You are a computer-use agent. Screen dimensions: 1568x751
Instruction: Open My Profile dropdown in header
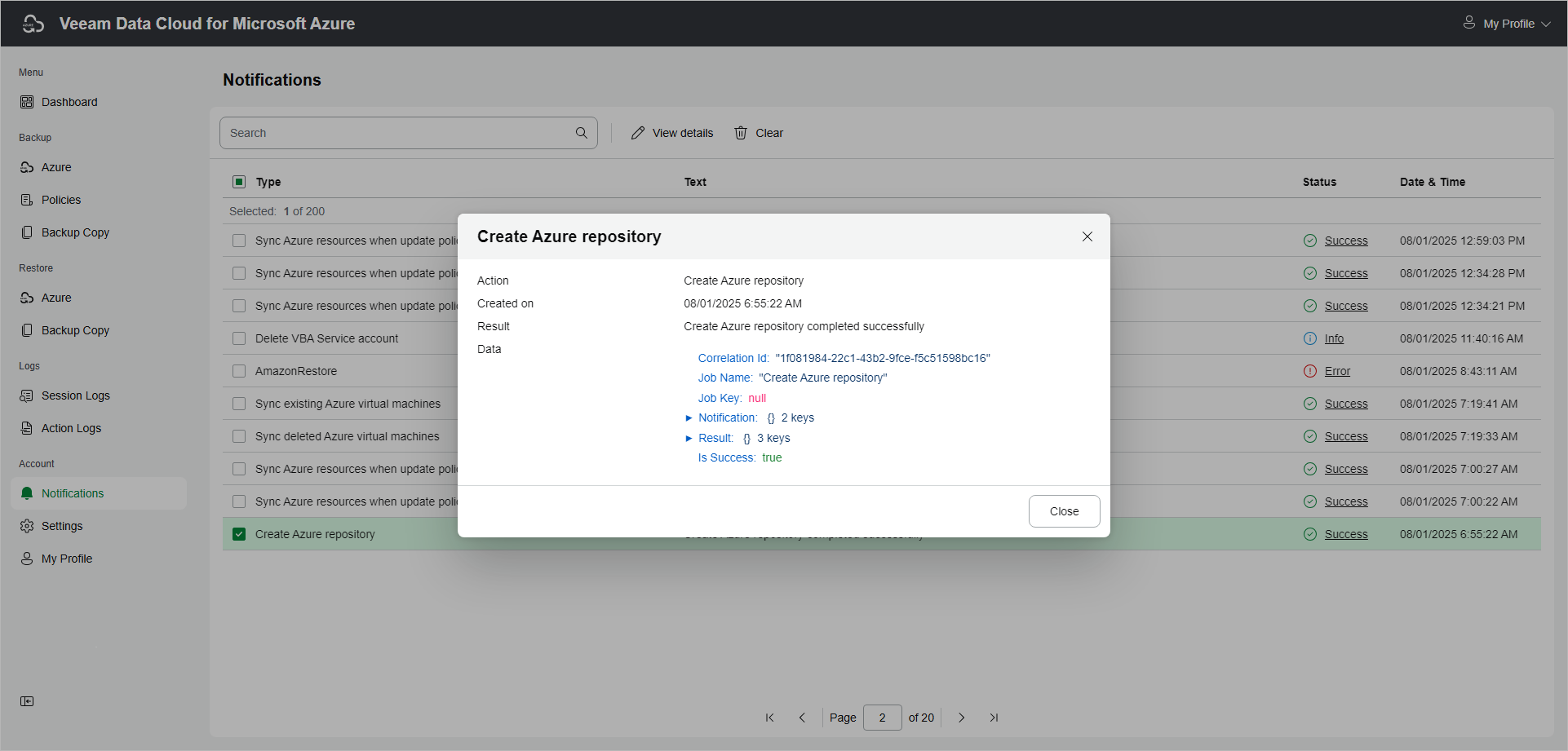click(1506, 24)
